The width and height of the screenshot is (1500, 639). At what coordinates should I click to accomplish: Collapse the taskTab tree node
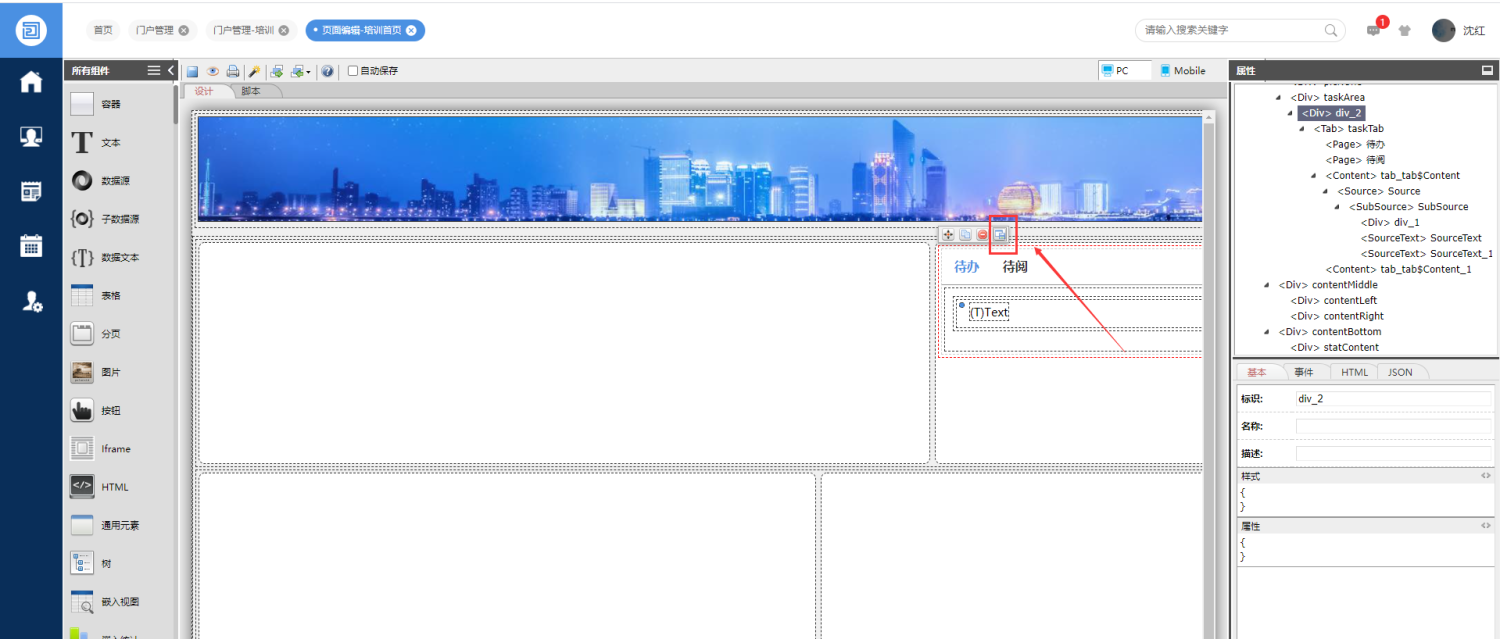click(x=1302, y=129)
